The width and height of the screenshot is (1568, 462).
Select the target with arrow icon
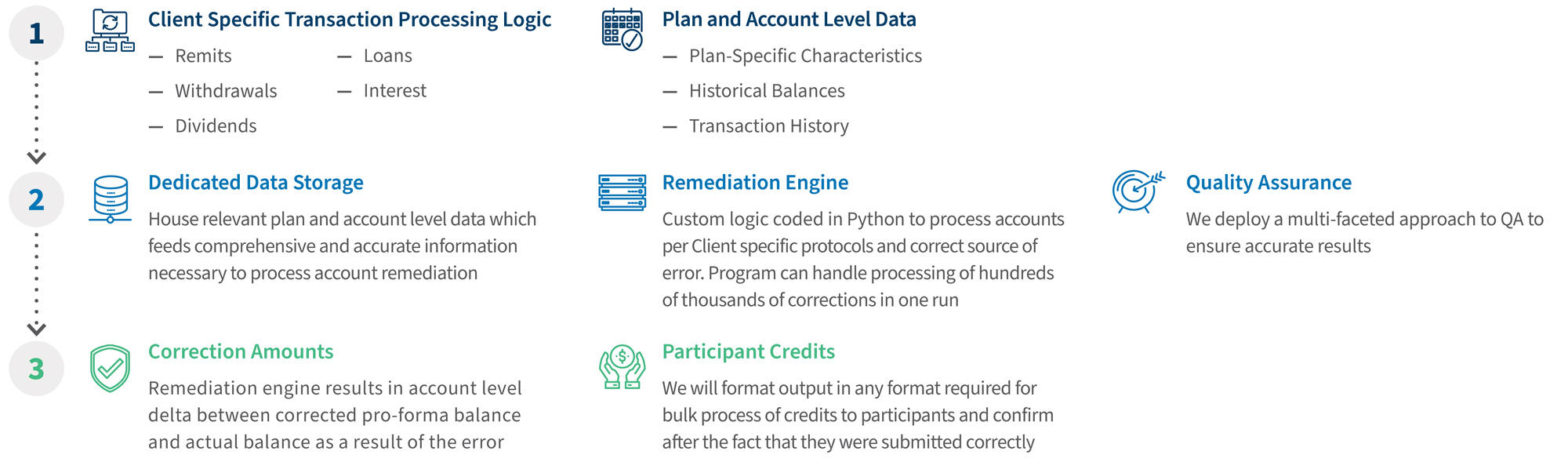[x=1138, y=191]
